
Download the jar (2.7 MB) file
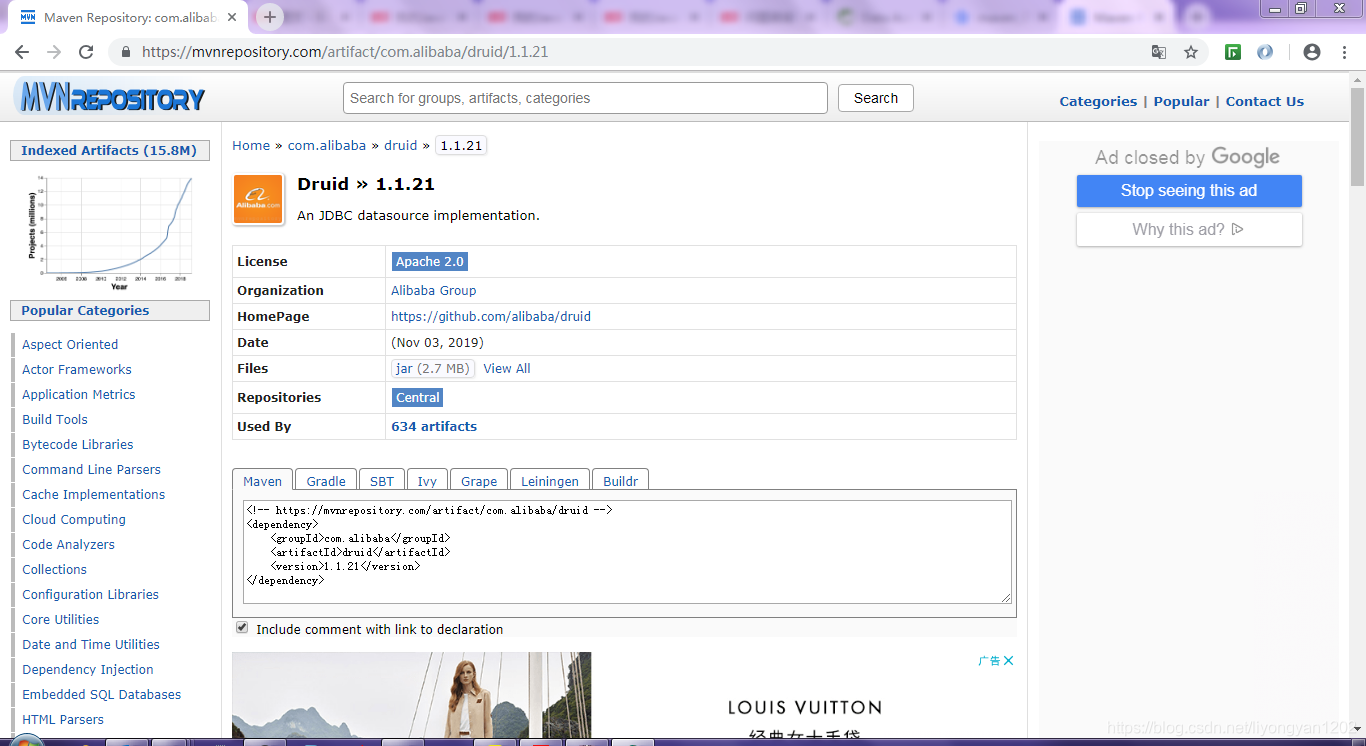pyautogui.click(x=433, y=368)
